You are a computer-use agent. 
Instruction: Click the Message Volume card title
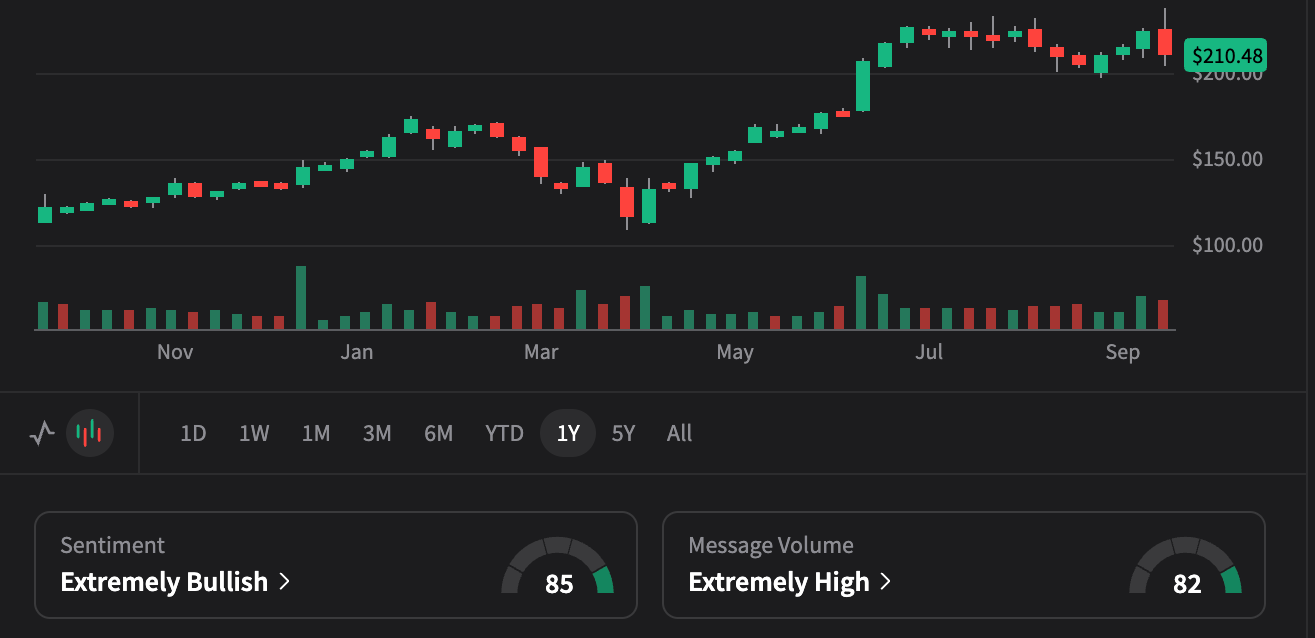(x=771, y=546)
